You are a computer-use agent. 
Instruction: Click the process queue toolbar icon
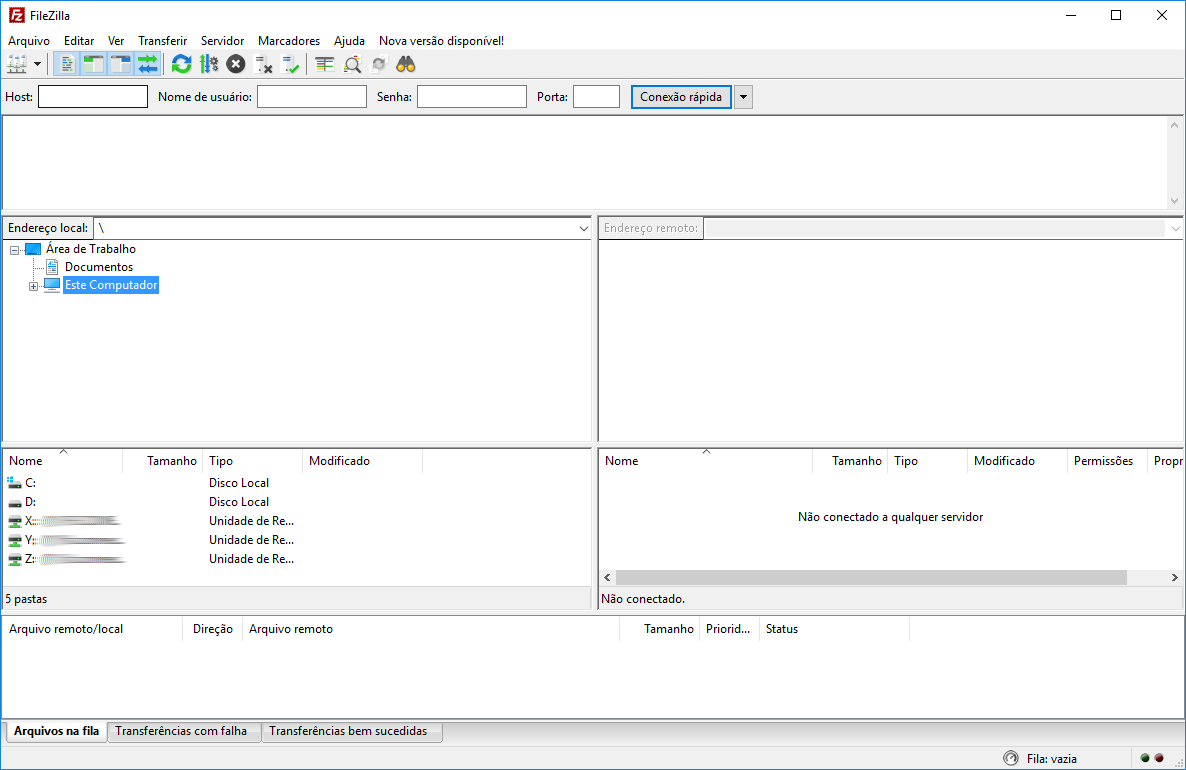tap(209, 64)
